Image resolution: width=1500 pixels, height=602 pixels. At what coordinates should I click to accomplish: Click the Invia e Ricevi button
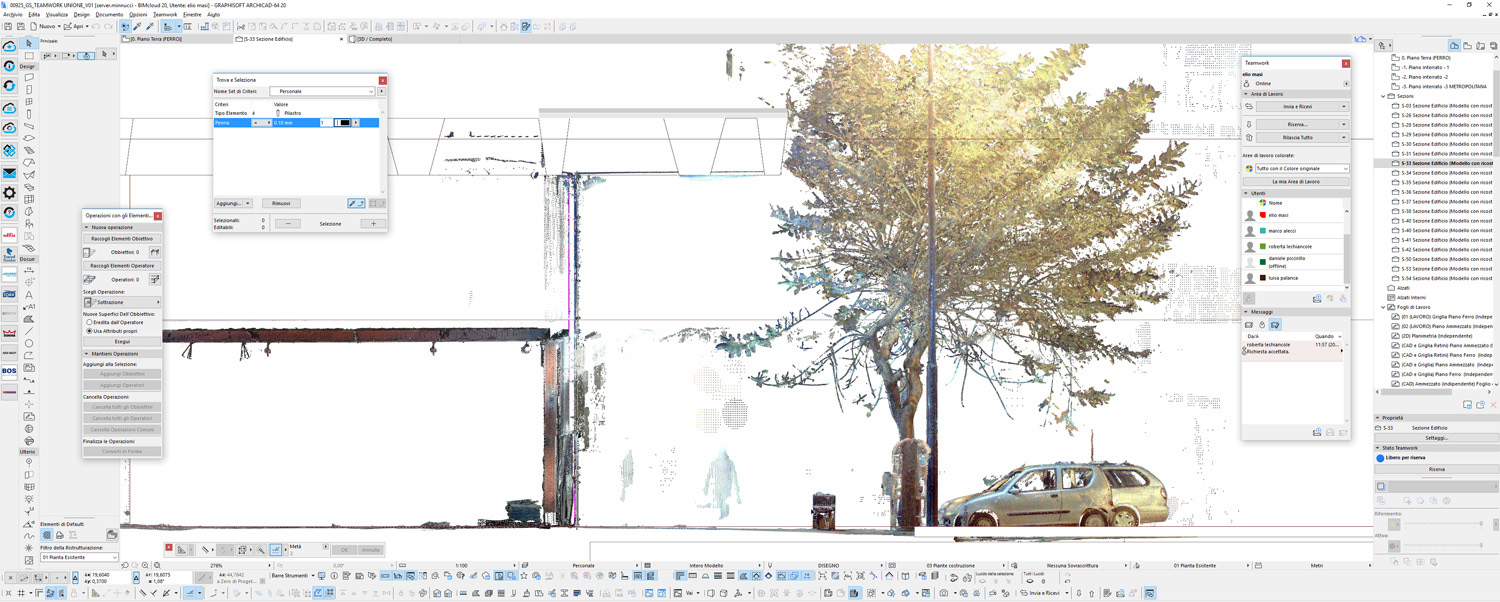[x=1296, y=106]
